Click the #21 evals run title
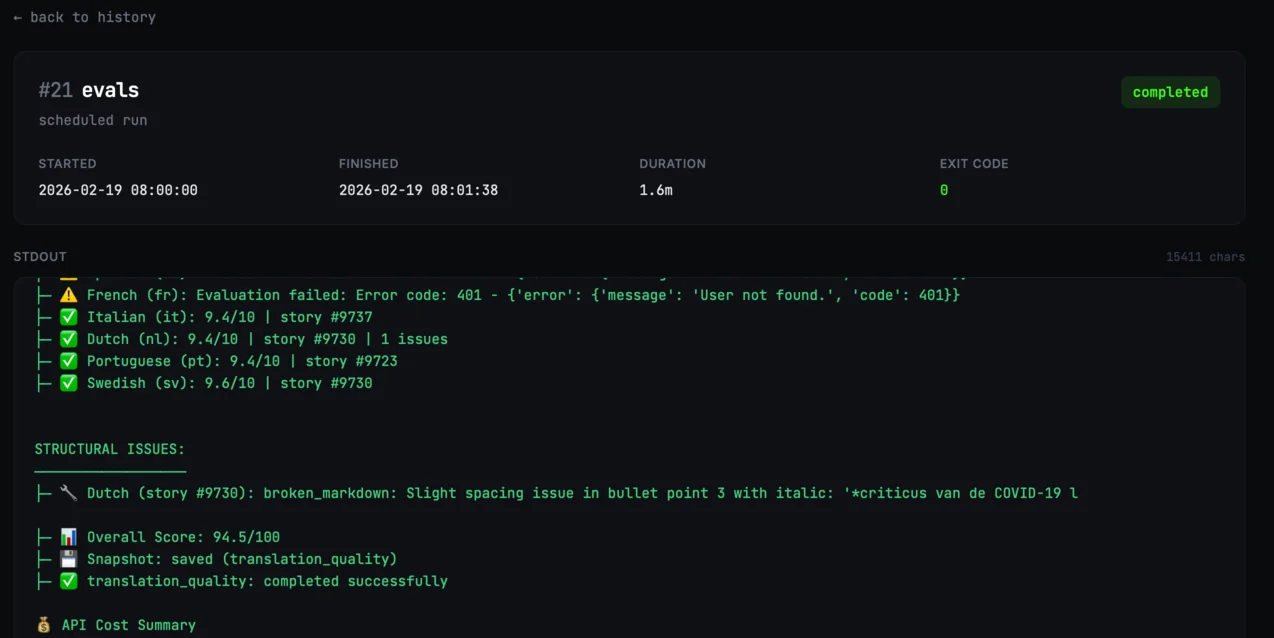The height and width of the screenshot is (638, 1274). [89, 90]
